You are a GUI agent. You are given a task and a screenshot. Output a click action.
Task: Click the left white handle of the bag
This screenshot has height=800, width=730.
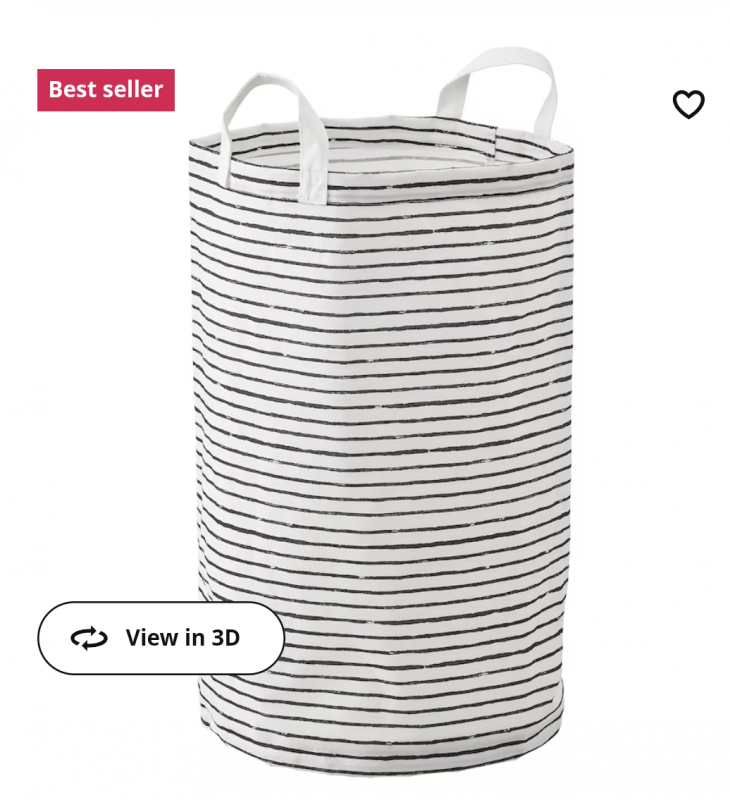[275, 134]
